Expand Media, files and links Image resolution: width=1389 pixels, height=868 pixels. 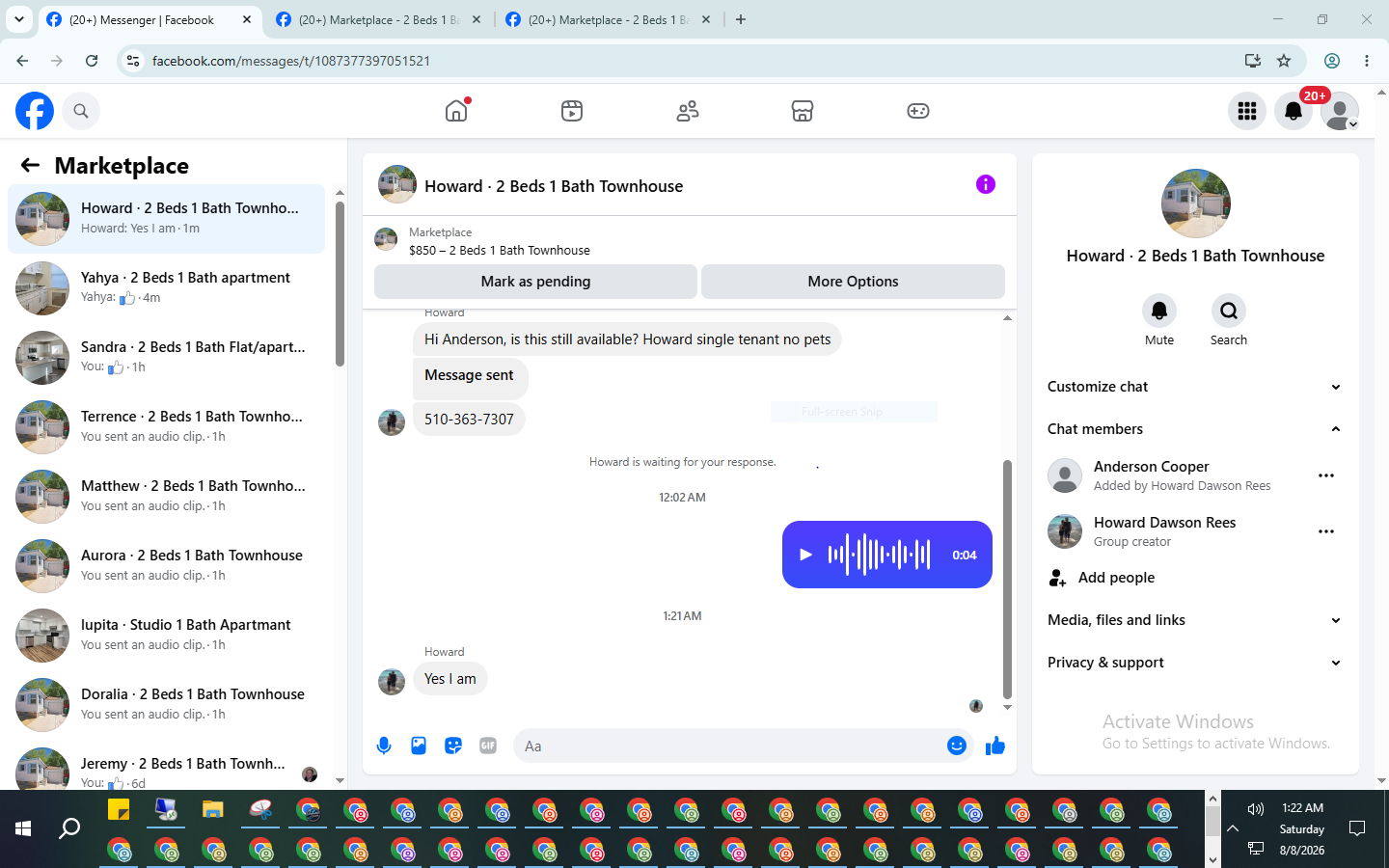tap(1195, 620)
